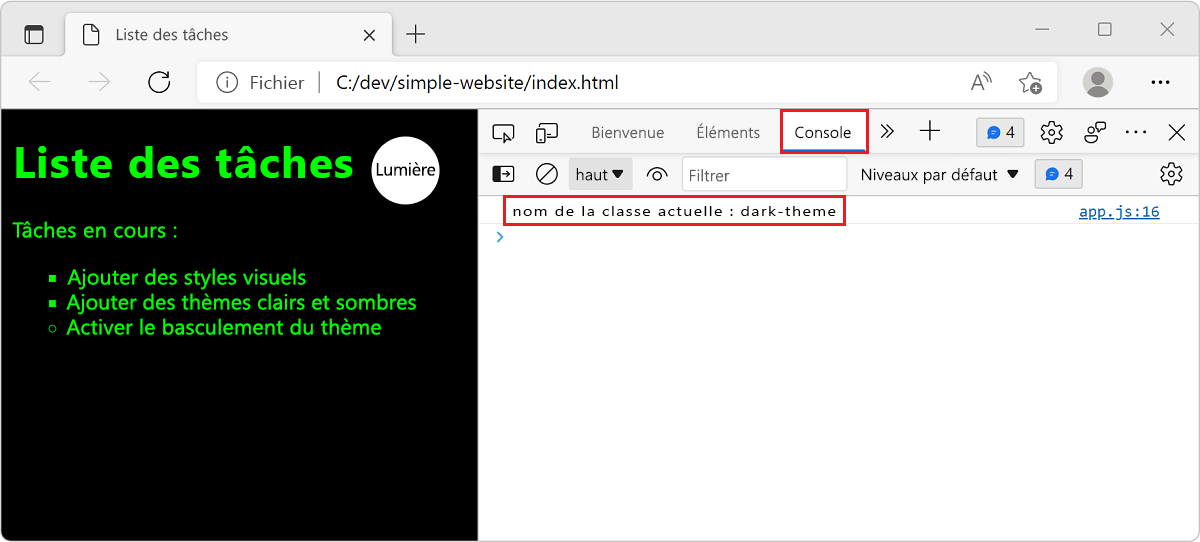The width and height of the screenshot is (1200, 542).
Task: Open Customize and control DevTools menu
Action: tap(1136, 132)
